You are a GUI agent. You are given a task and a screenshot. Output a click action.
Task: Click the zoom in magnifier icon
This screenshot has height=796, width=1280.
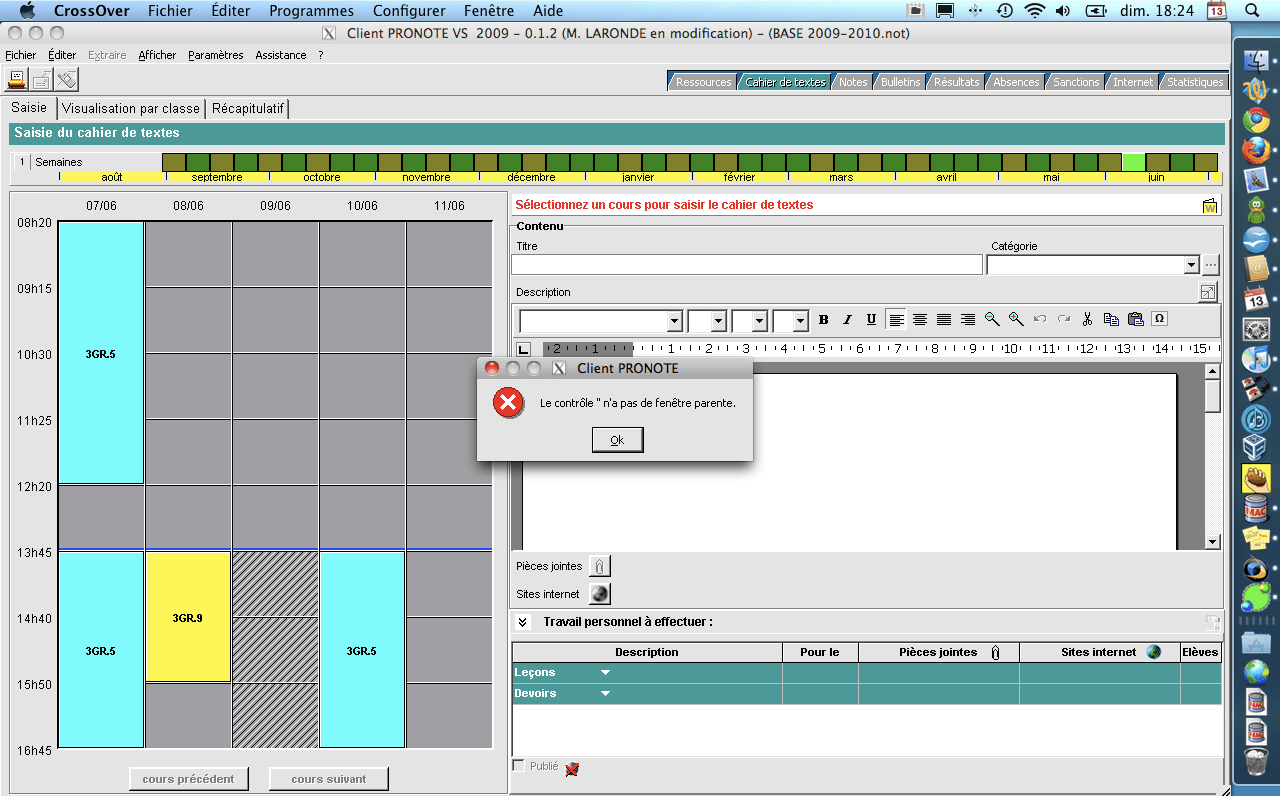1016,320
